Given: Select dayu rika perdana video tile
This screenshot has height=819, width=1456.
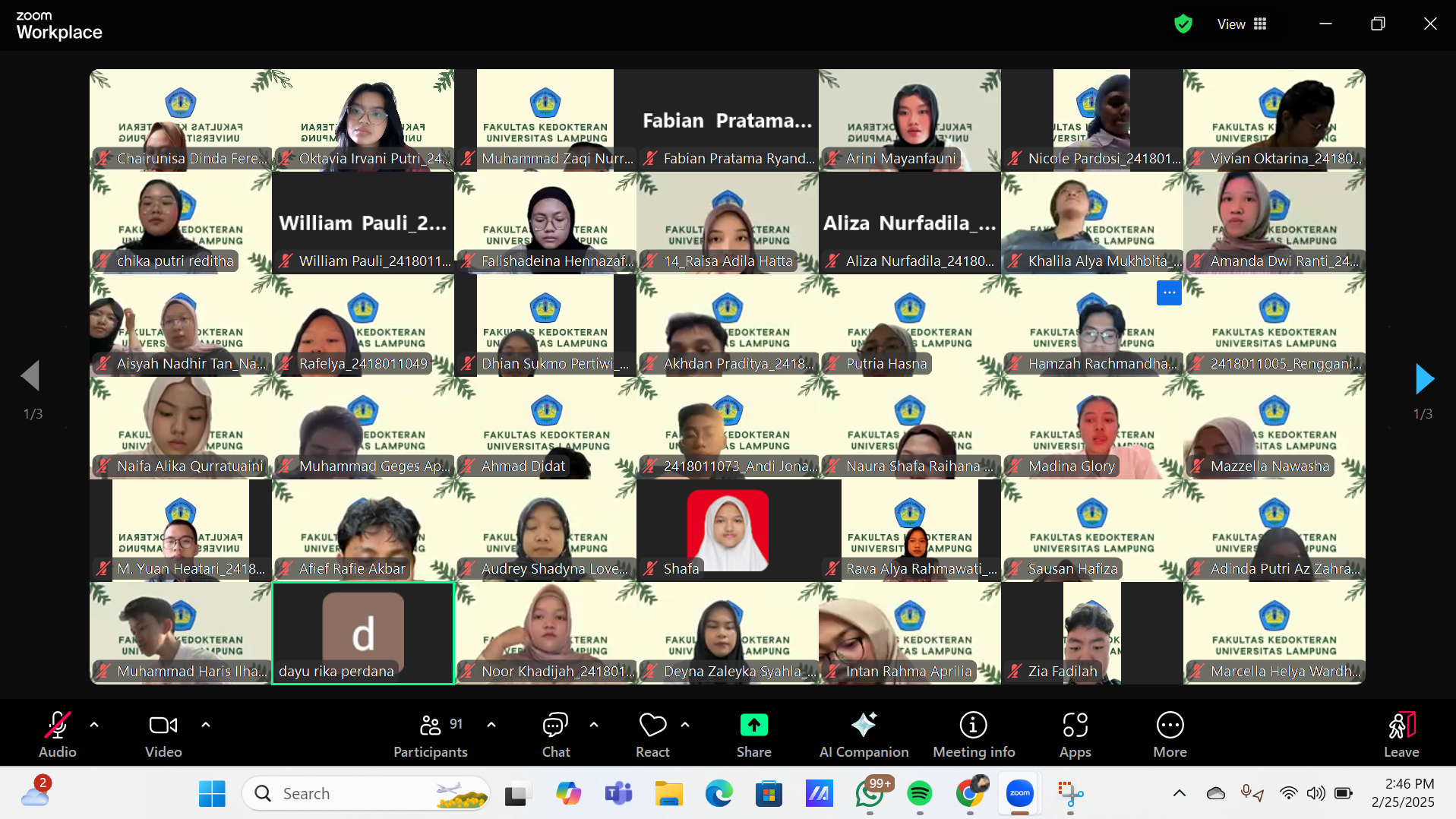Looking at the screenshot, I should [363, 633].
